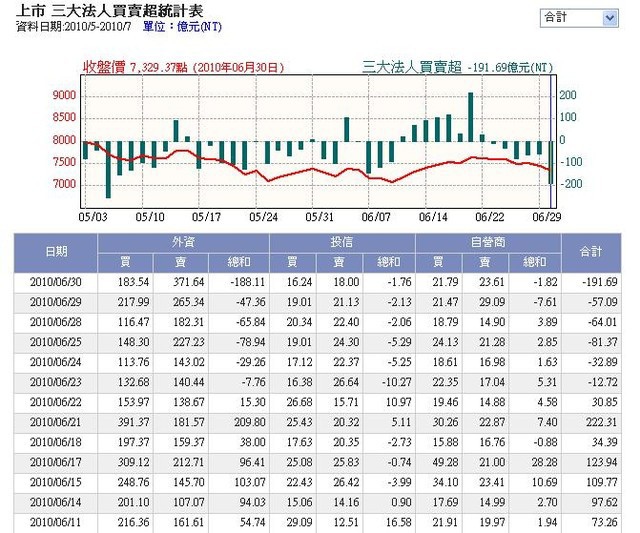This screenshot has height=533, width=640.
Task: Click the 單位：億元(NT) unit label
Action: coord(182,27)
